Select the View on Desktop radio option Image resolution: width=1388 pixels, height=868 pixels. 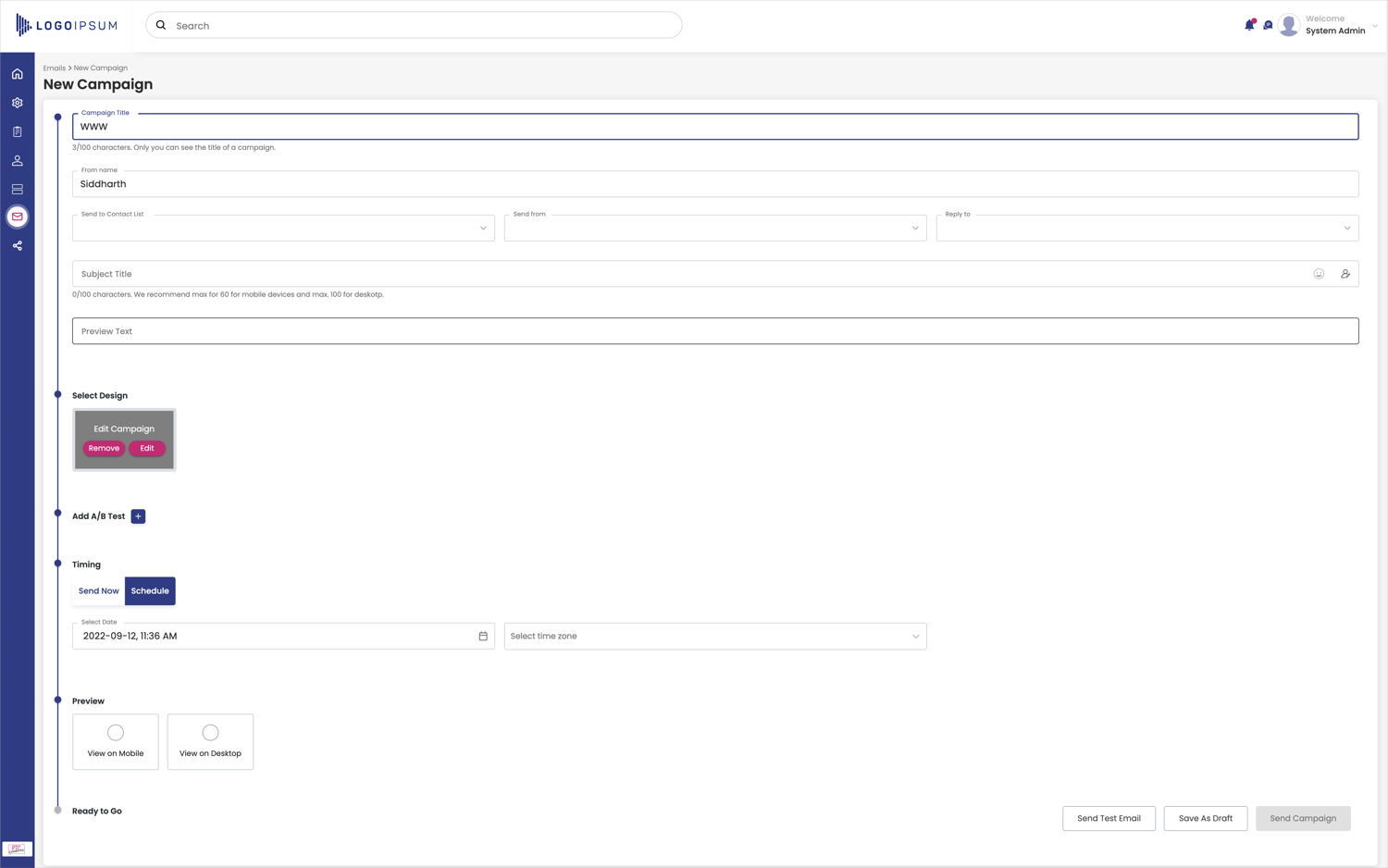[x=210, y=733]
